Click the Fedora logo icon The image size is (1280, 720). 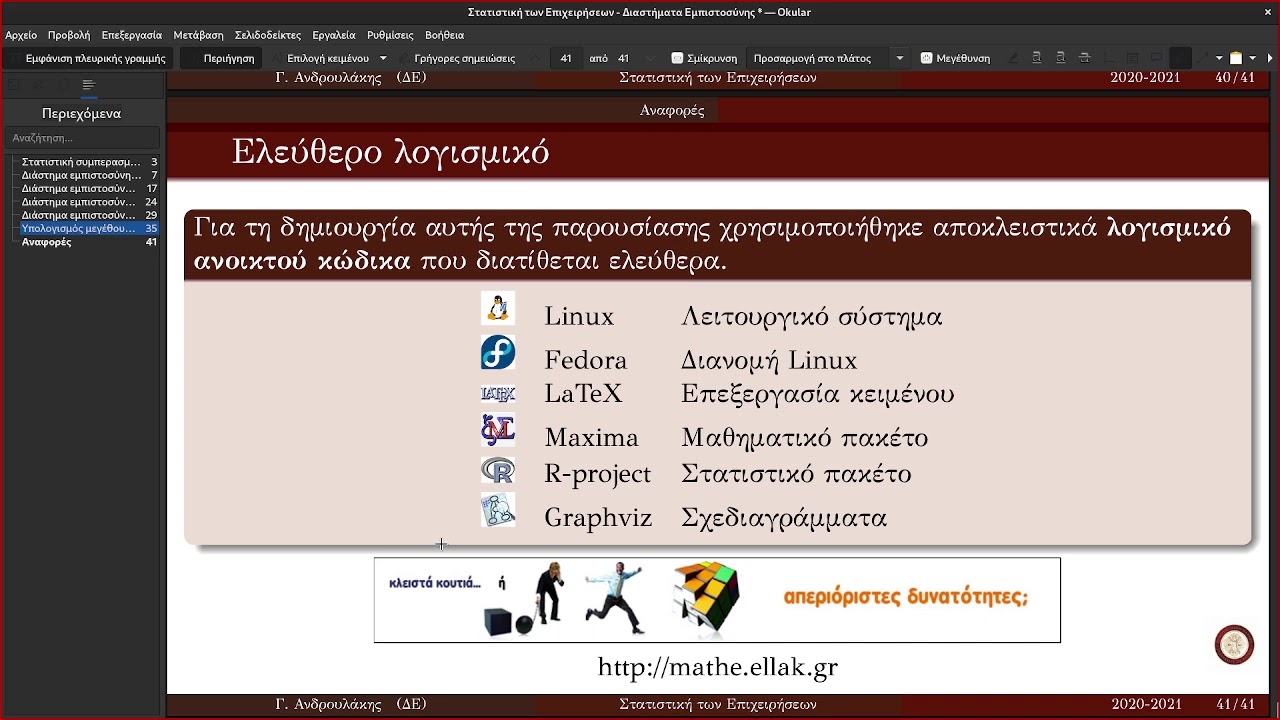point(498,353)
